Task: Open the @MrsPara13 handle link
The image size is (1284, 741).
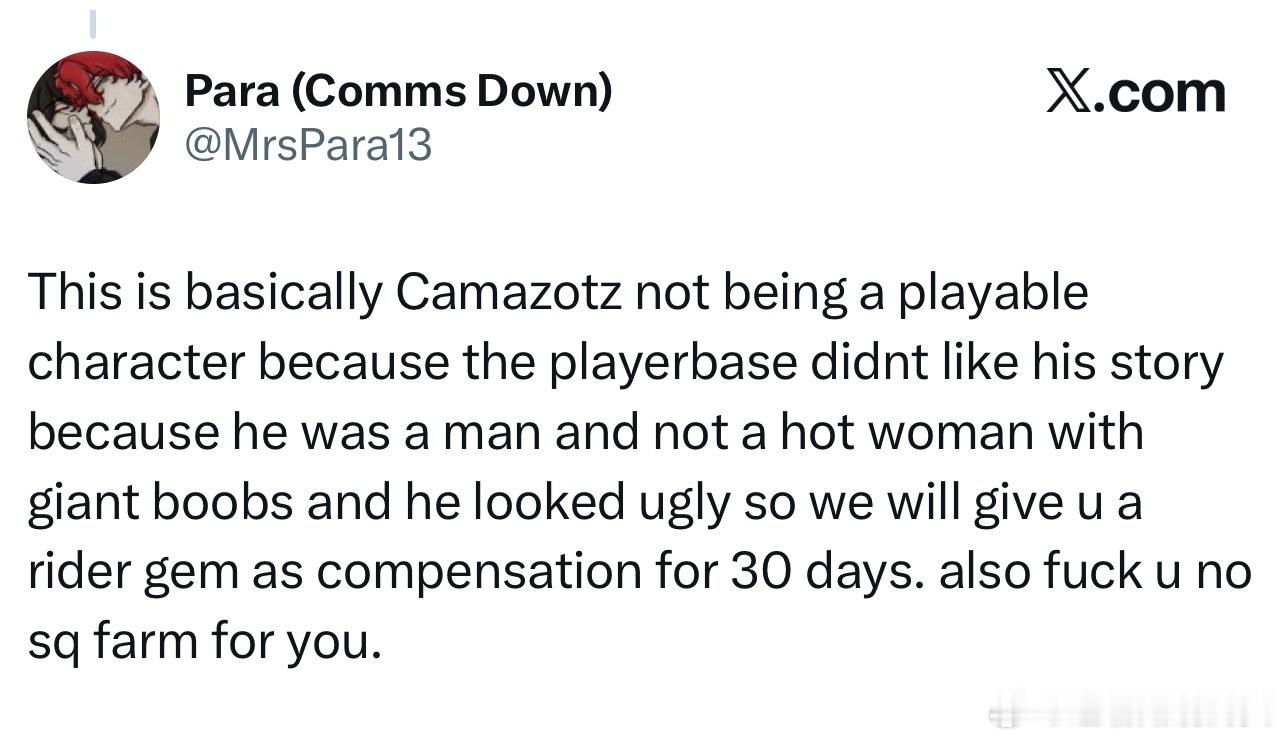Action: [x=308, y=145]
